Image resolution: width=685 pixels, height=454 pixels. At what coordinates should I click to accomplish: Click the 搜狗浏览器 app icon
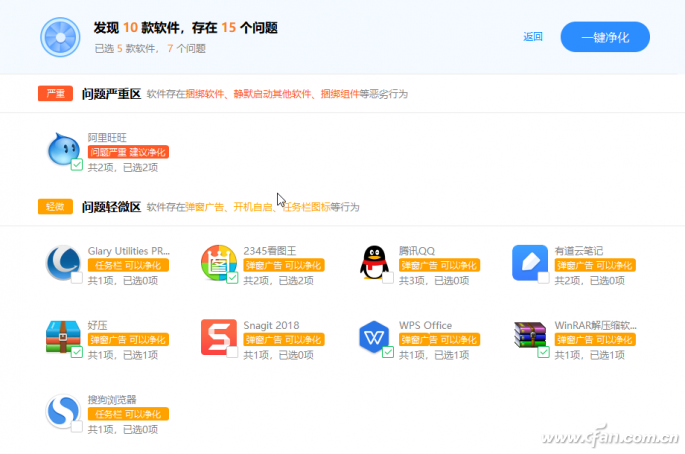pos(63,411)
